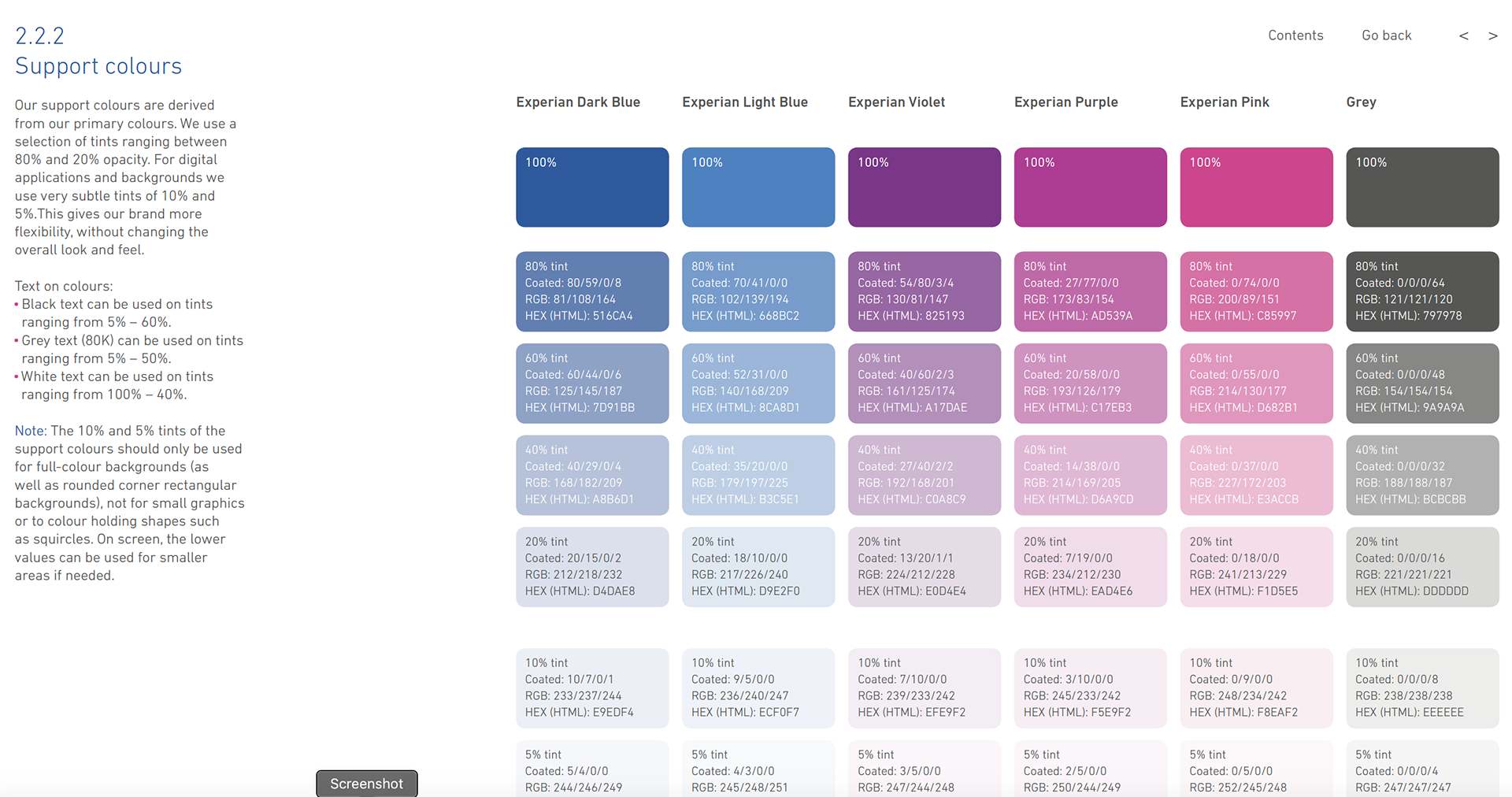1512x797 pixels.
Task: Select the 100% Experian Purple swatch
Action: tap(1091, 187)
